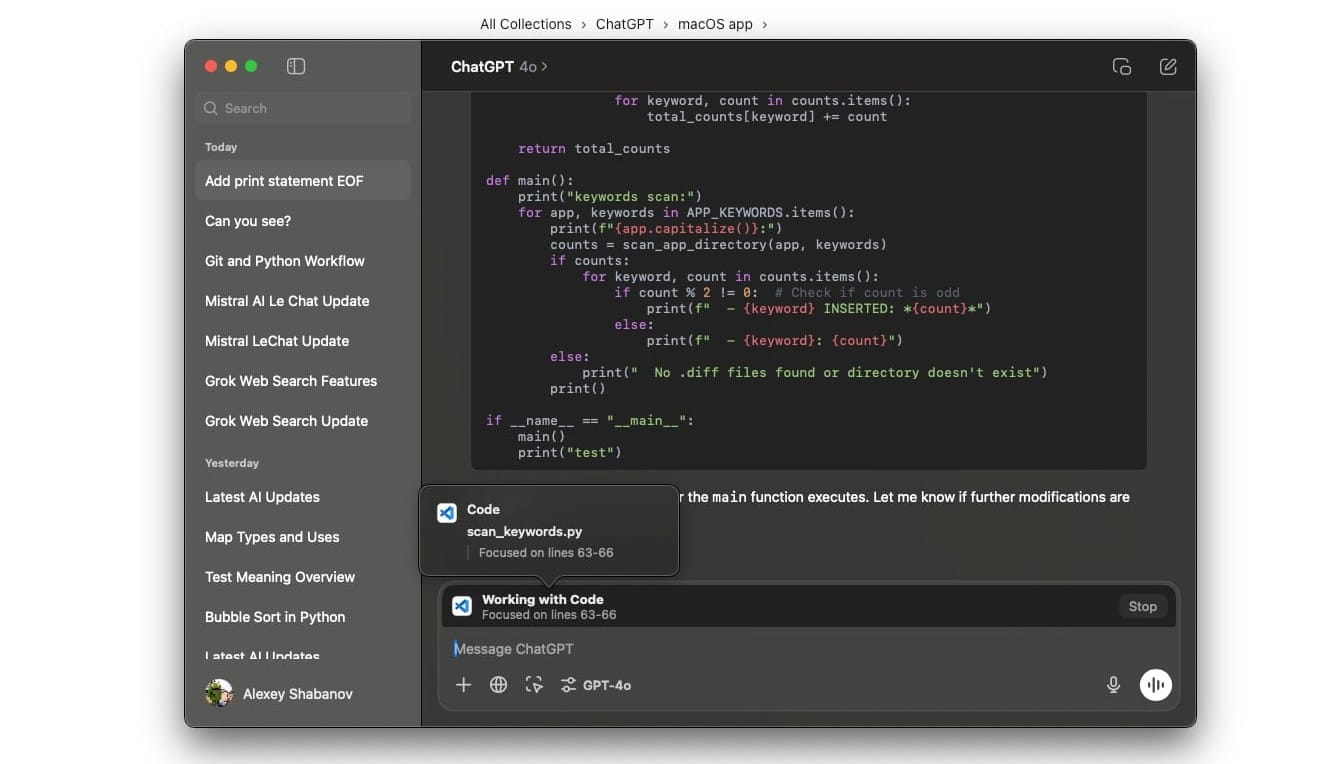Image resolution: width=1341 pixels, height=764 pixels.
Task: Click 'ChatGPT' breadcrumb link
Action: coord(624,24)
